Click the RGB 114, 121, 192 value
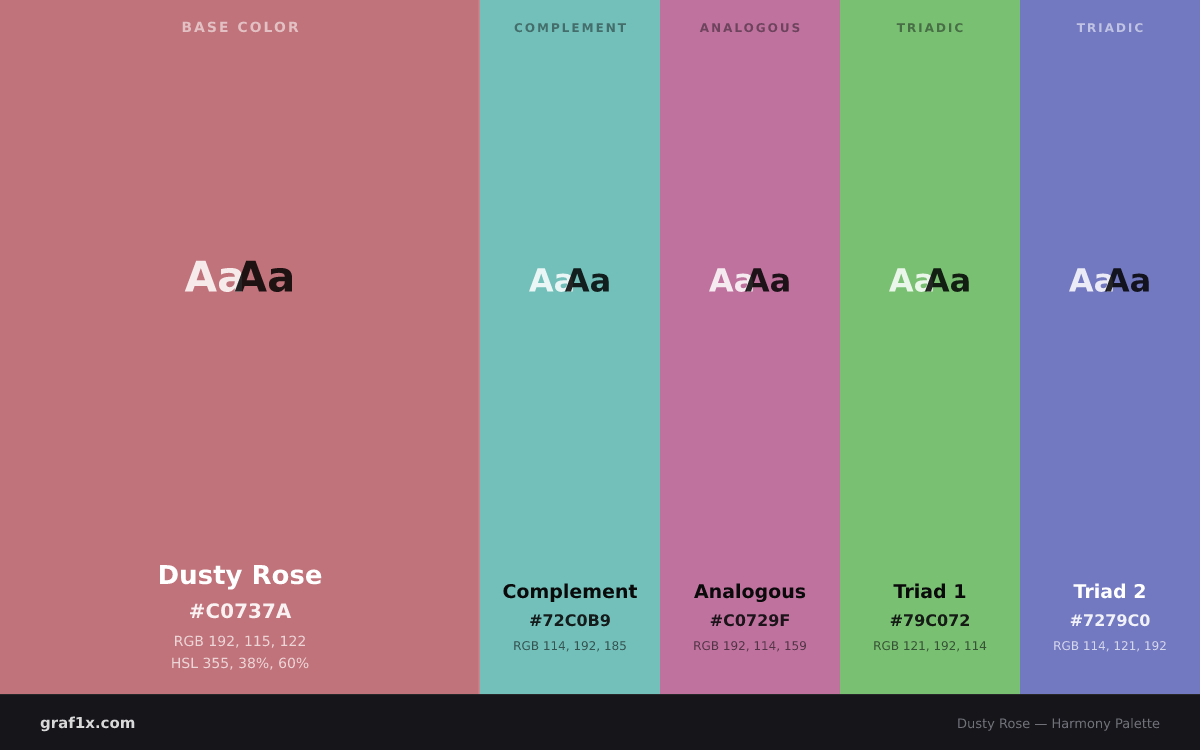This screenshot has width=1200, height=750. 1110,646
